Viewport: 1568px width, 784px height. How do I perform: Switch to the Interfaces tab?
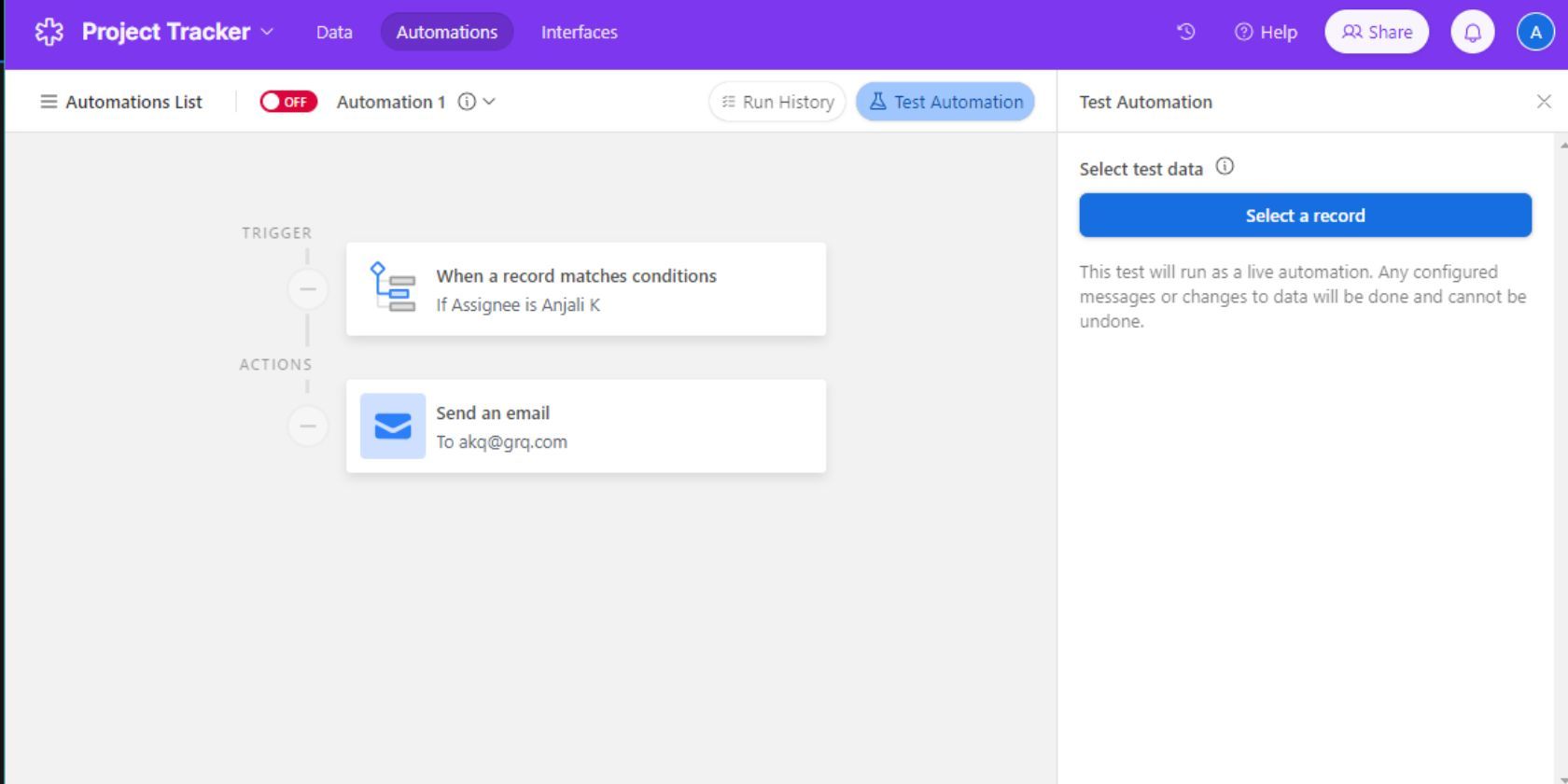tap(579, 32)
